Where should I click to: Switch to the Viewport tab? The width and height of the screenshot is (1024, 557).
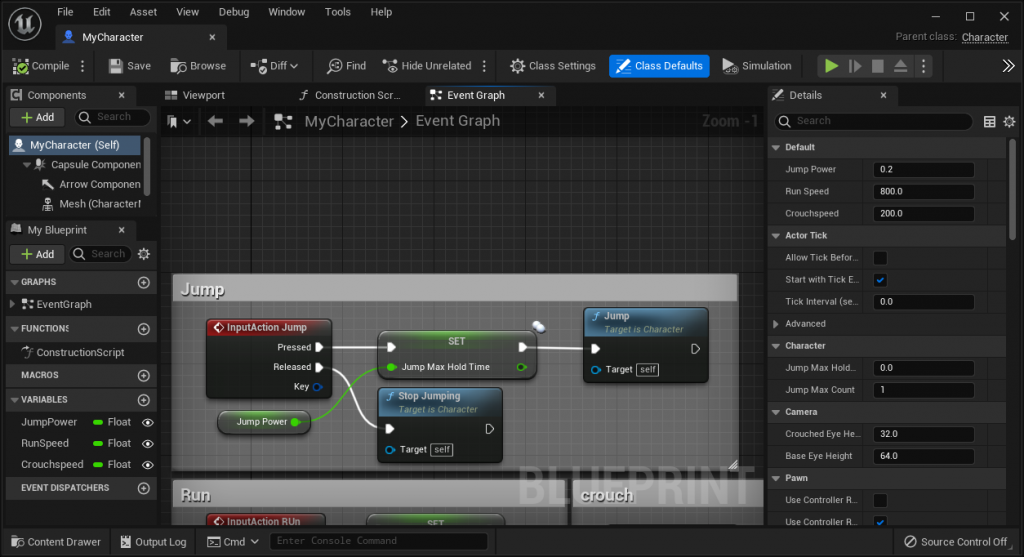tap(195, 95)
